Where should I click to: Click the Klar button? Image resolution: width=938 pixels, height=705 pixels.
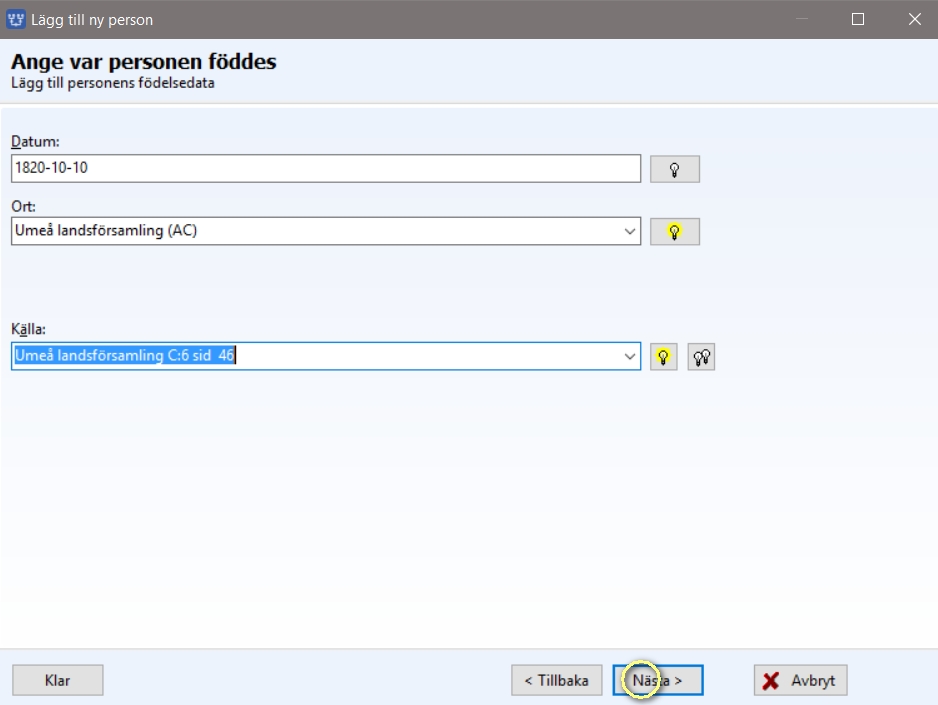(57, 680)
